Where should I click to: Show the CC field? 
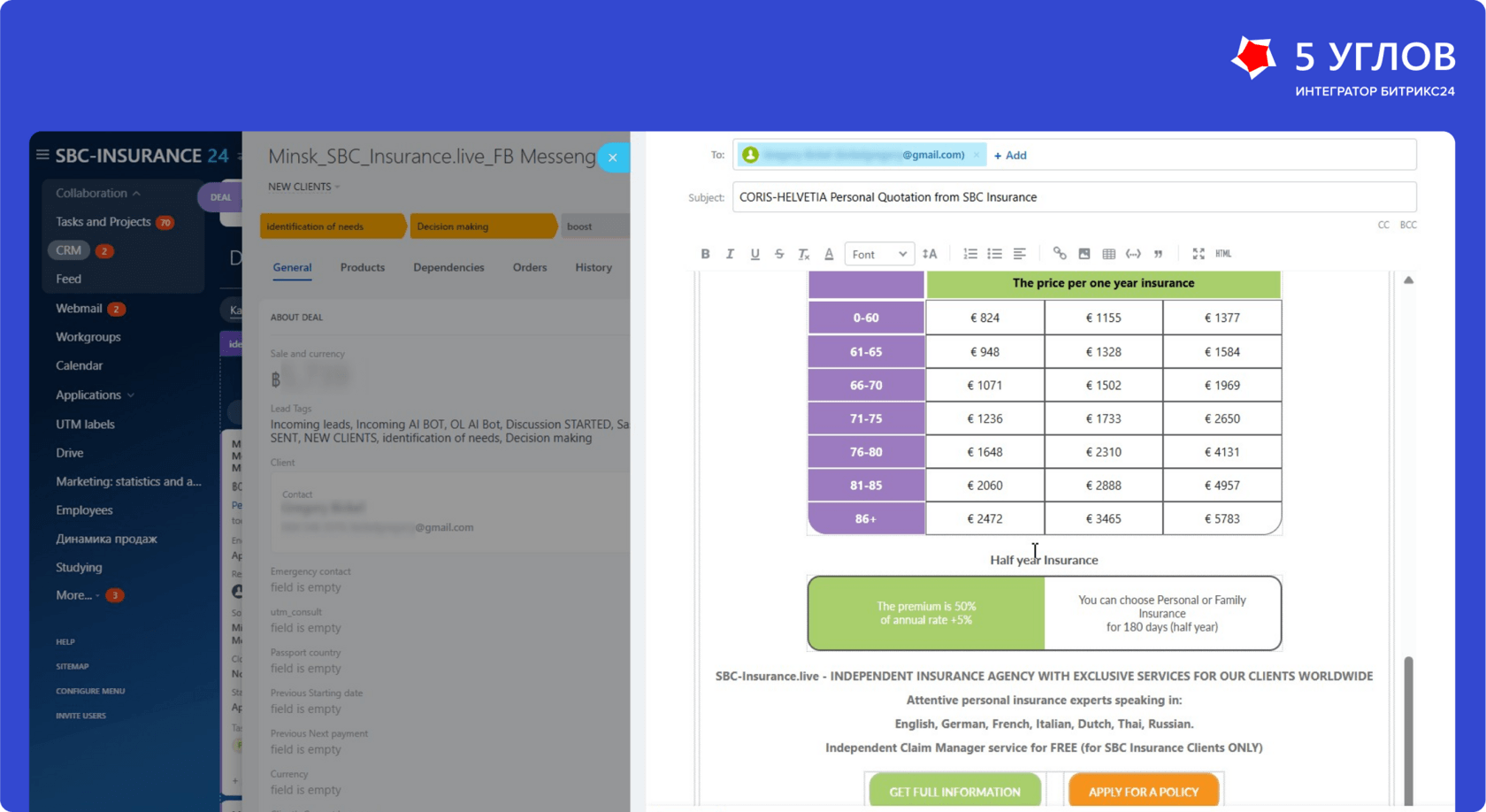1383,225
